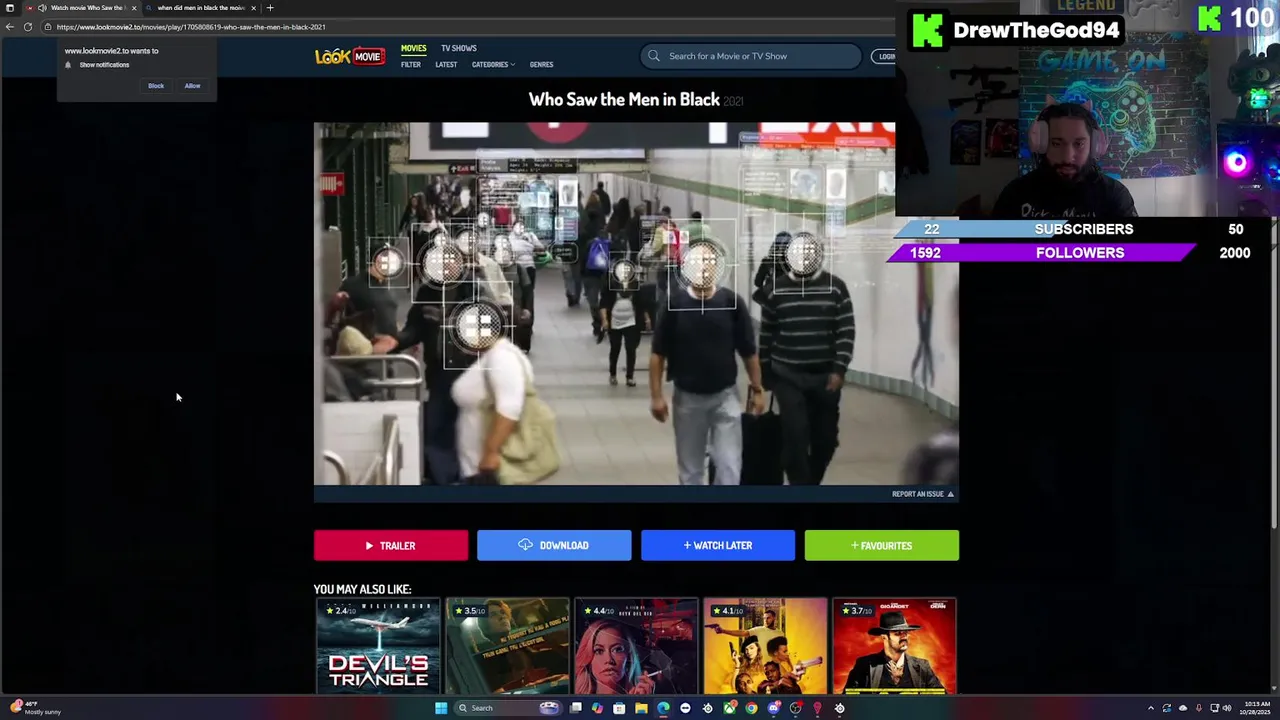1280x720 pixels.
Task: Open Copilot icon in taskbar
Action: point(597,708)
